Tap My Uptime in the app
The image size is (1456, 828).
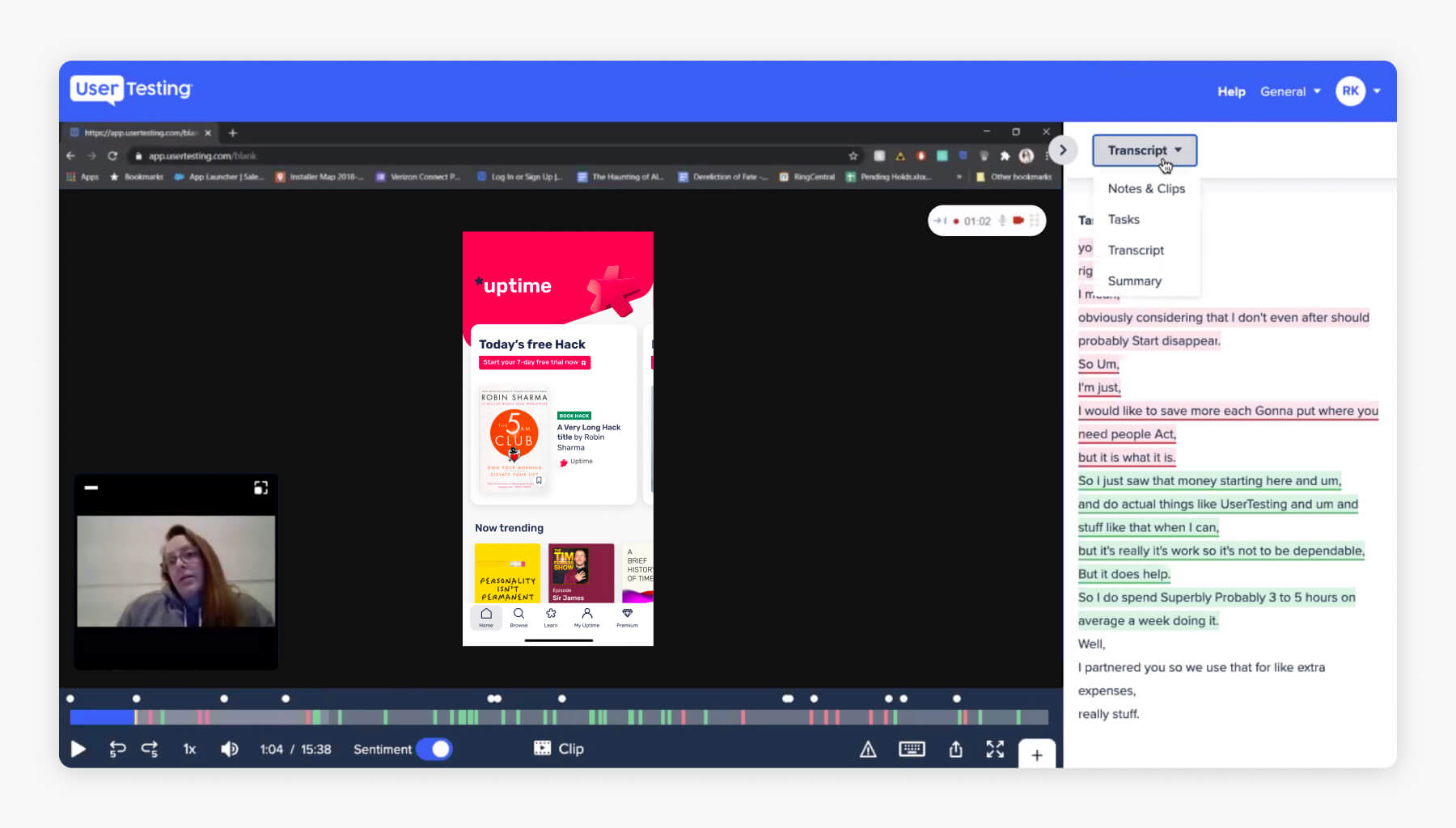[587, 617]
